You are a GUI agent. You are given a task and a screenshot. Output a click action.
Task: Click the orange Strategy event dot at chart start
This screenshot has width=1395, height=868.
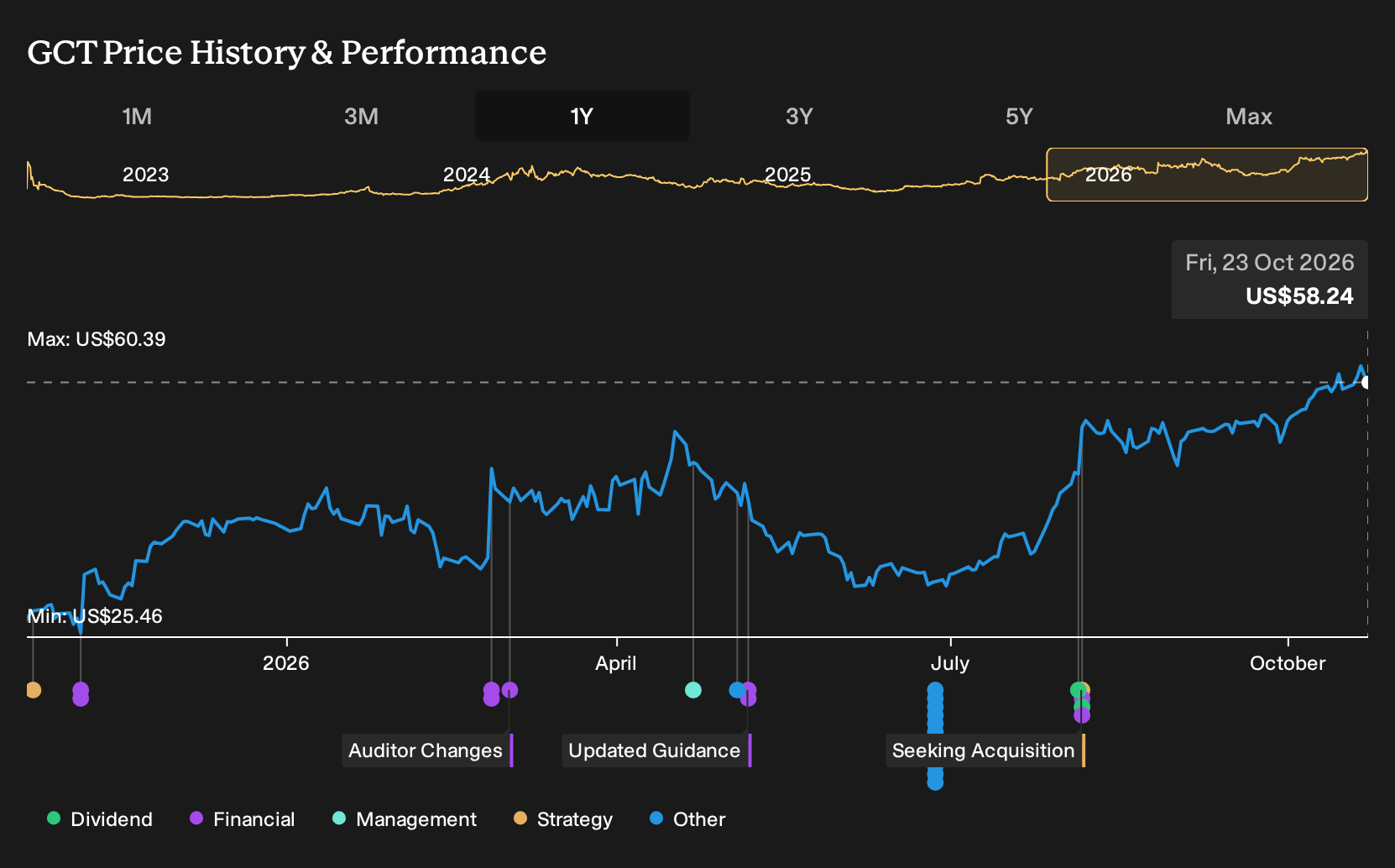[33, 690]
